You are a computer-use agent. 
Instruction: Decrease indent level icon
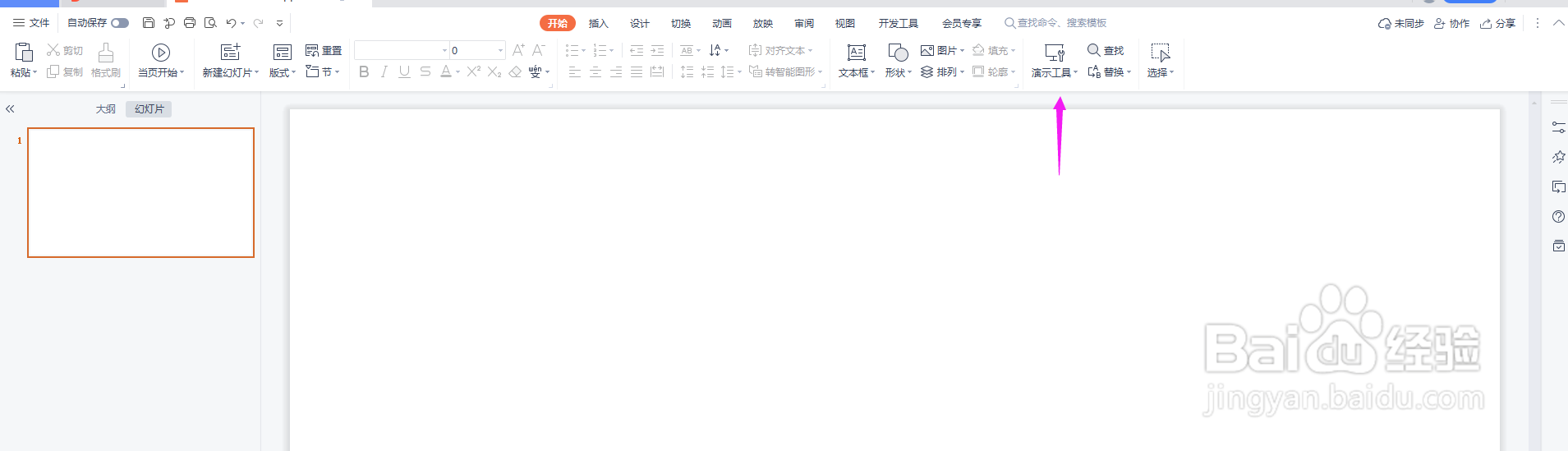(x=637, y=50)
